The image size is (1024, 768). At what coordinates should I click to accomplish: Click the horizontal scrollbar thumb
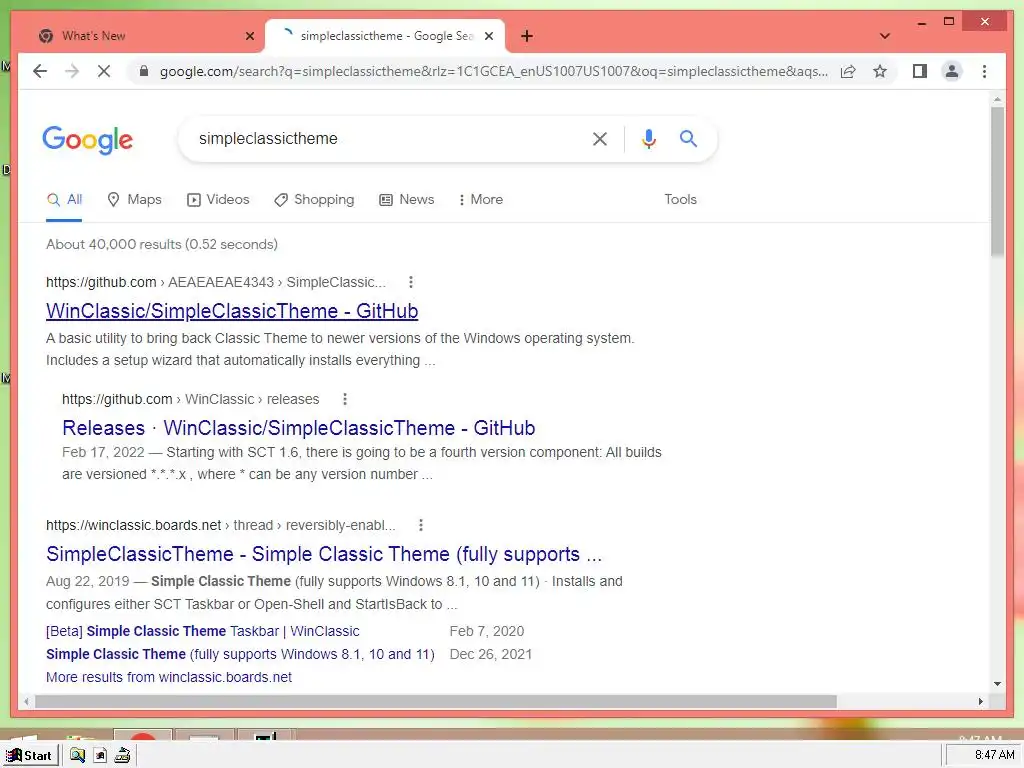click(x=436, y=701)
